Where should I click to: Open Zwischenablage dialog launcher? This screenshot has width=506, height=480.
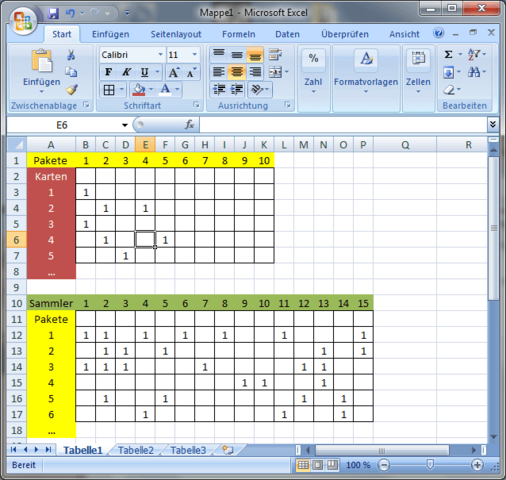[87, 105]
